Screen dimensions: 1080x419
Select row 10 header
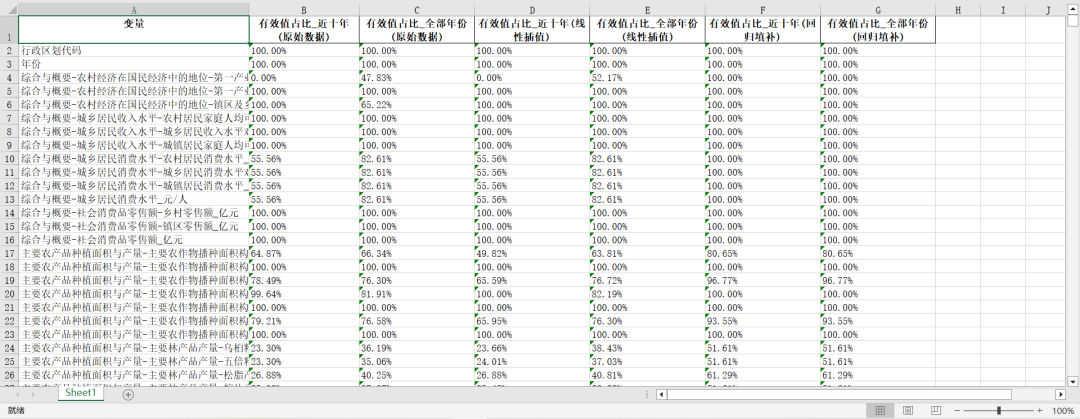click(9, 159)
